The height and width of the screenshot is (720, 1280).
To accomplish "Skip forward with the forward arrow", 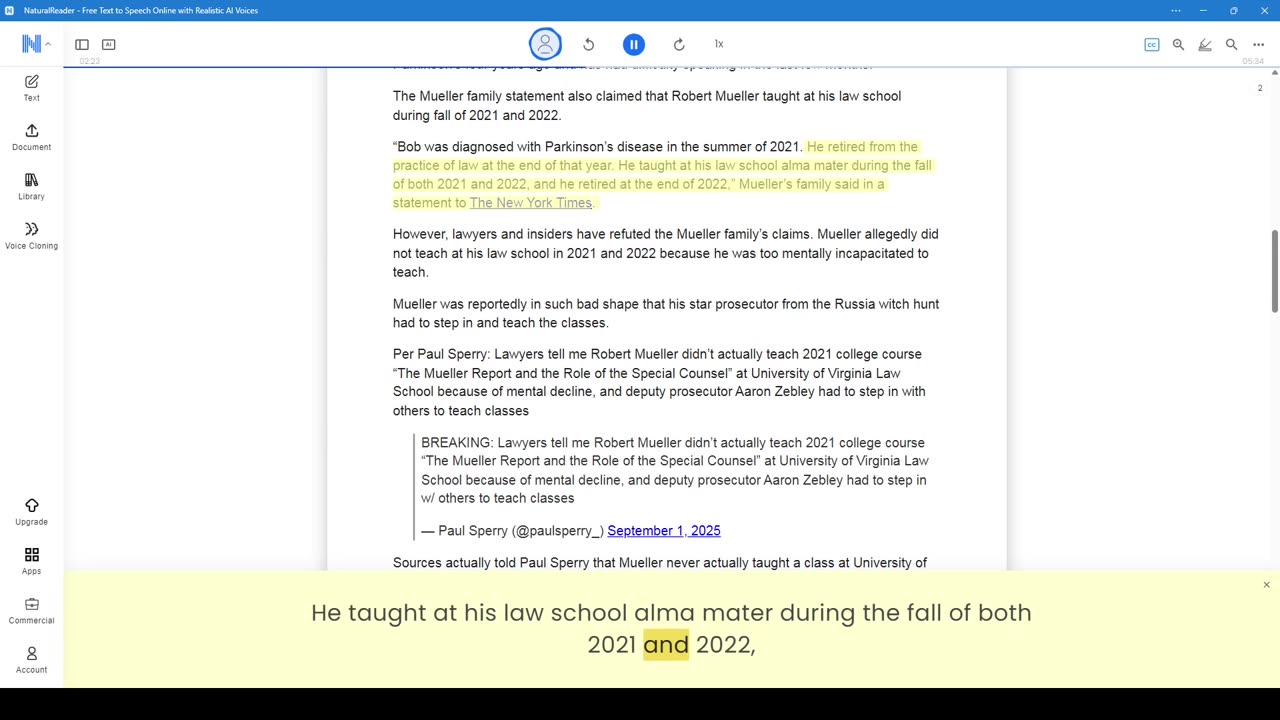I will (x=679, y=44).
